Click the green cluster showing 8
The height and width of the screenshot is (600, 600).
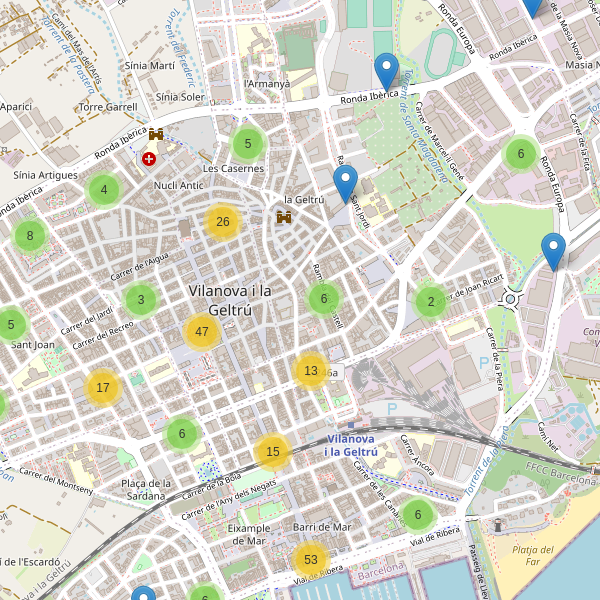click(30, 236)
